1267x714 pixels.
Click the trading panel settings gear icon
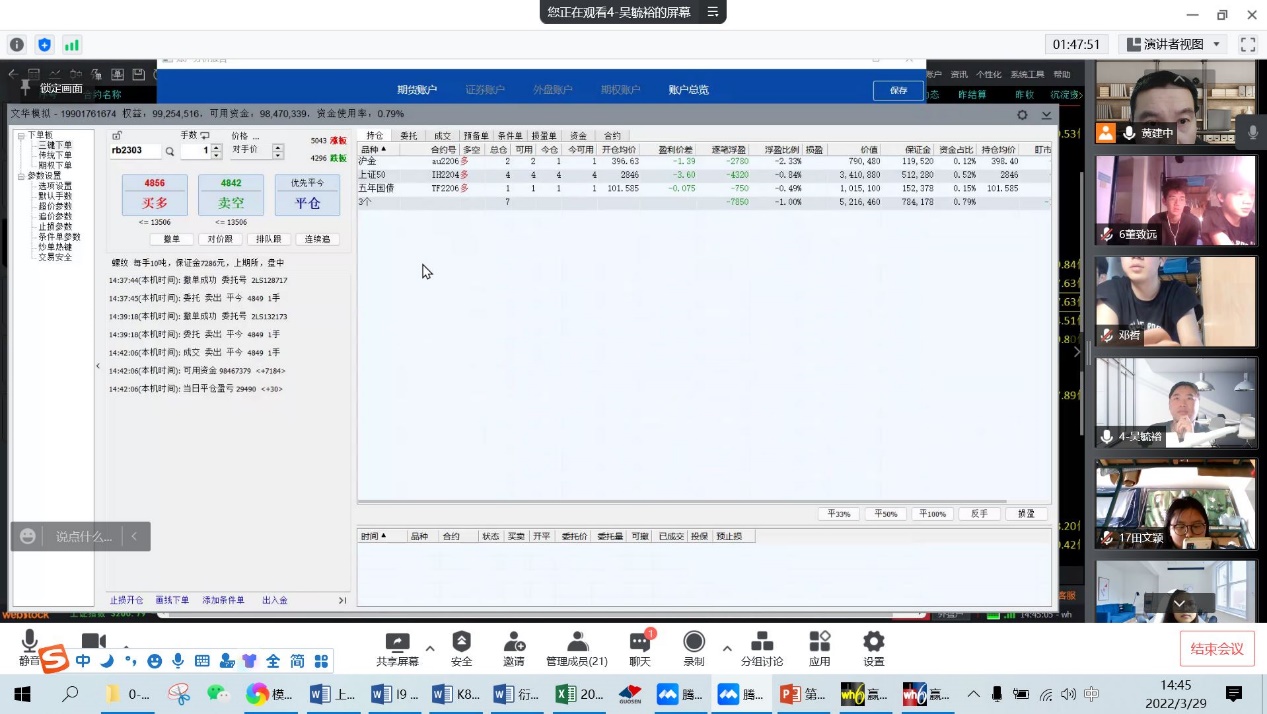tap(1022, 115)
